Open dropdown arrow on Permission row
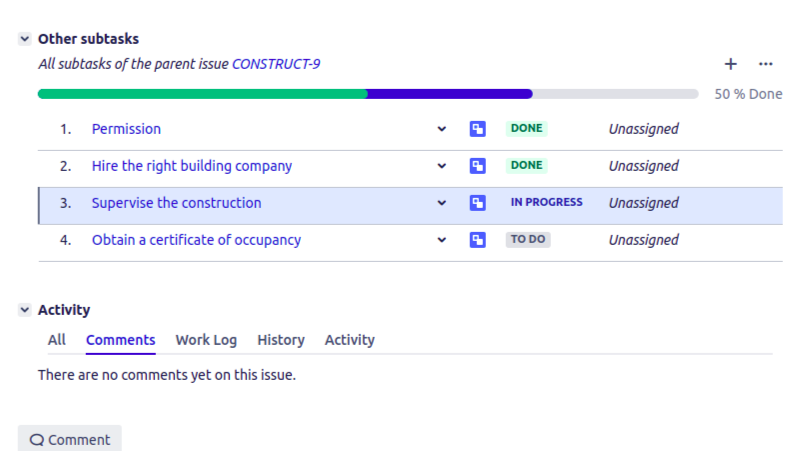The image size is (793, 451). pyautogui.click(x=442, y=129)
